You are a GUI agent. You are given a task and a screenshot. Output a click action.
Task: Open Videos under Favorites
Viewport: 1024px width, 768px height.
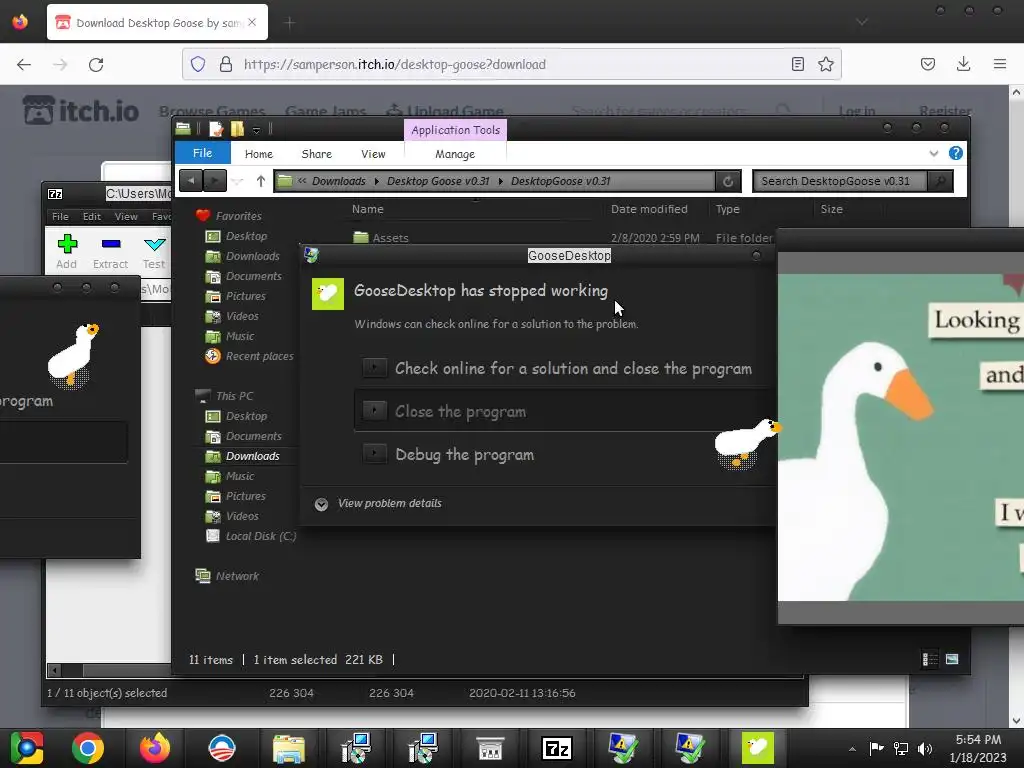click(x=232, y=316)
